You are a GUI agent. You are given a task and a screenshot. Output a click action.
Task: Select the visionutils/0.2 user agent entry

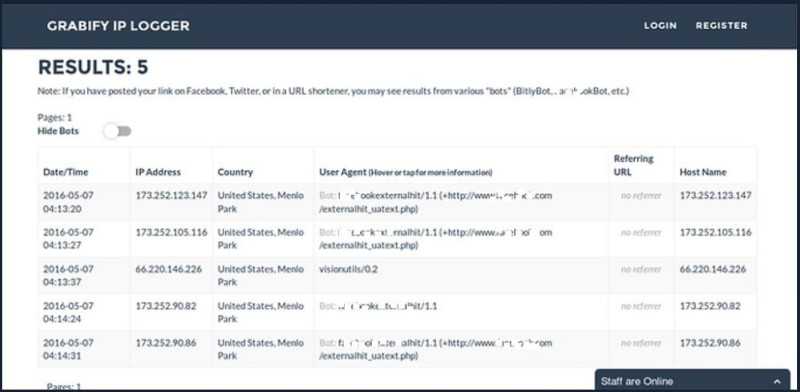[348, 269]
